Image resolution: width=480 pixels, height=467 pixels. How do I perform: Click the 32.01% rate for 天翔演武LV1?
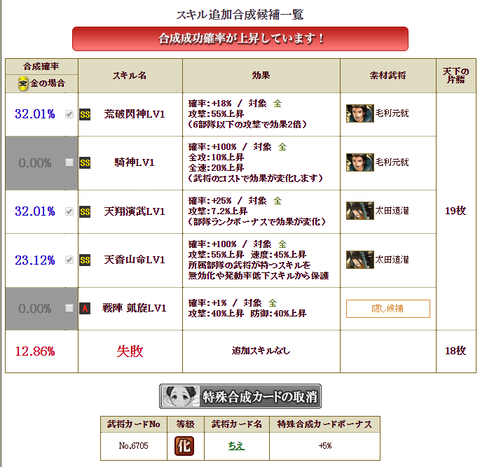35,211
